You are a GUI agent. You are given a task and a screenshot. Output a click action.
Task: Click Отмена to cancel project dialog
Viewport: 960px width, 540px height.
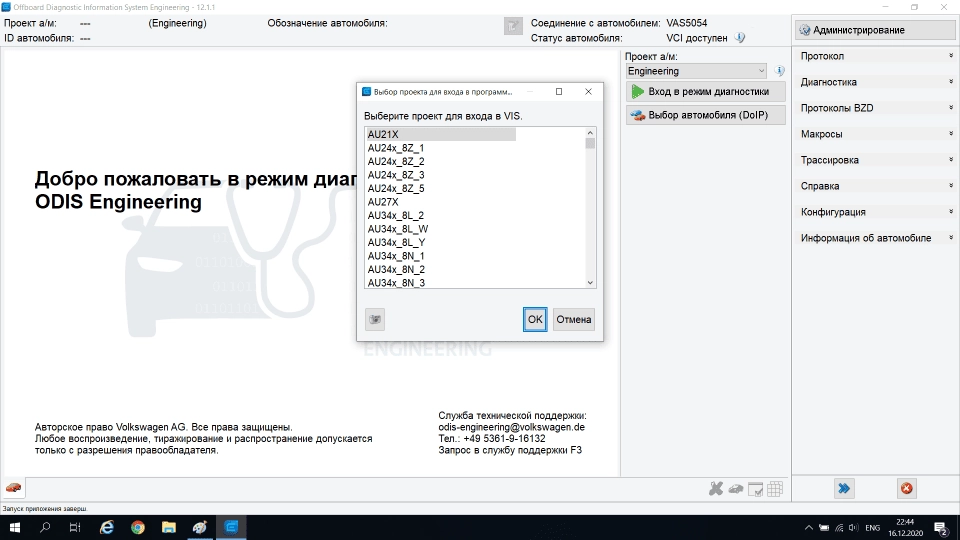(574, 319)
